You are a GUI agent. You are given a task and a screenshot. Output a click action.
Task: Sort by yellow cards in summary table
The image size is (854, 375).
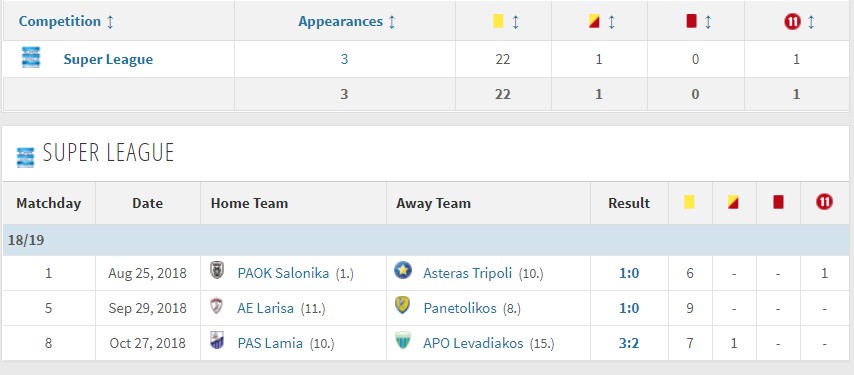(515, 22)
